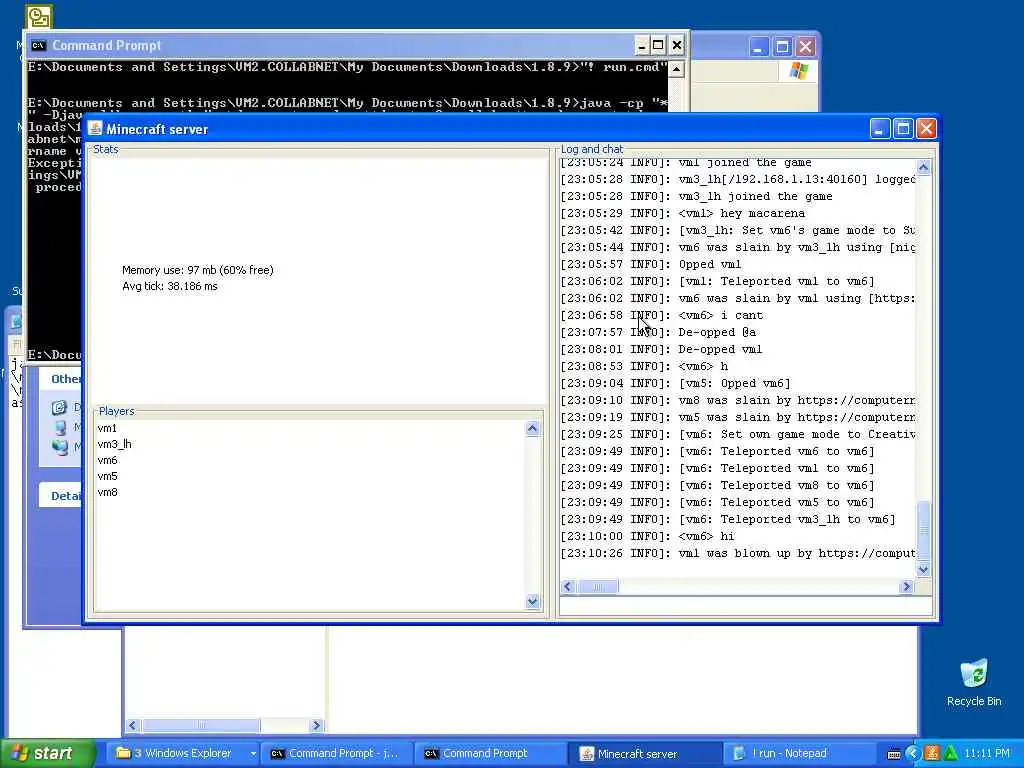Open the Recycle Bin icon
This screenshot has height=768, width=1024.
[x=974, y=683]
